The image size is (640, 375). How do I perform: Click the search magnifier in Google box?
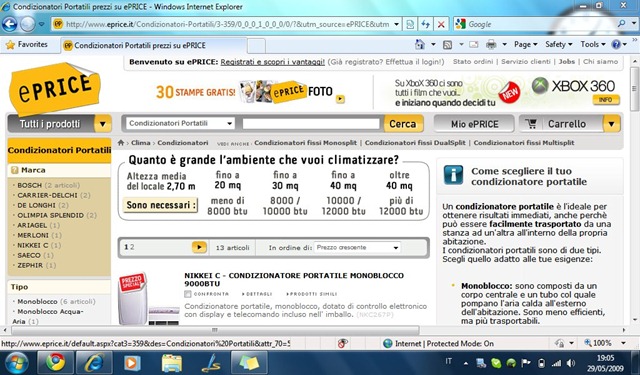[622, 24]
